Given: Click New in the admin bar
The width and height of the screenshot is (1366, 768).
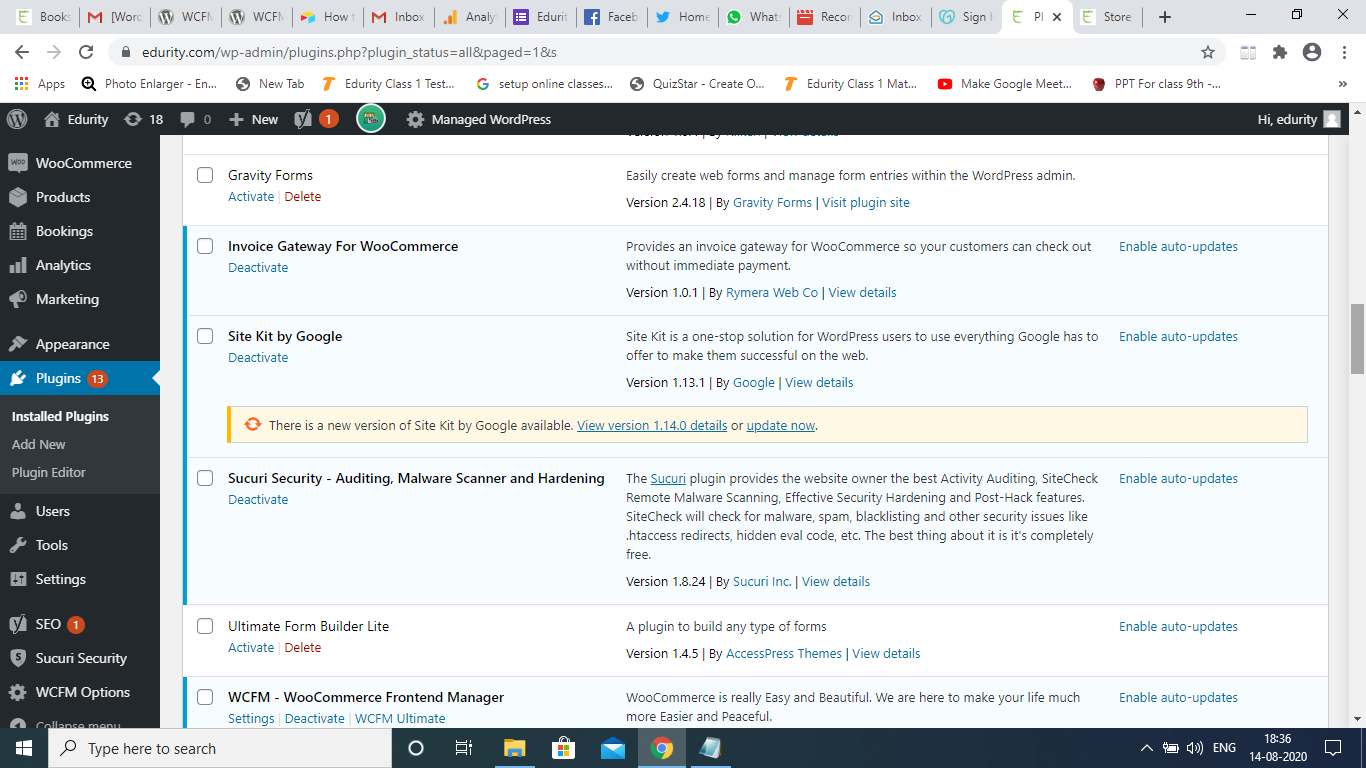Looking at the screenshot, I should click(x=254, y=119).
